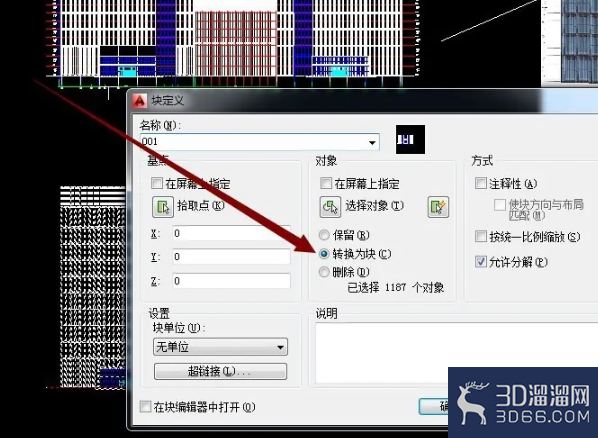
Task: Click the Select objects icon button
Action: coord(330,207)
